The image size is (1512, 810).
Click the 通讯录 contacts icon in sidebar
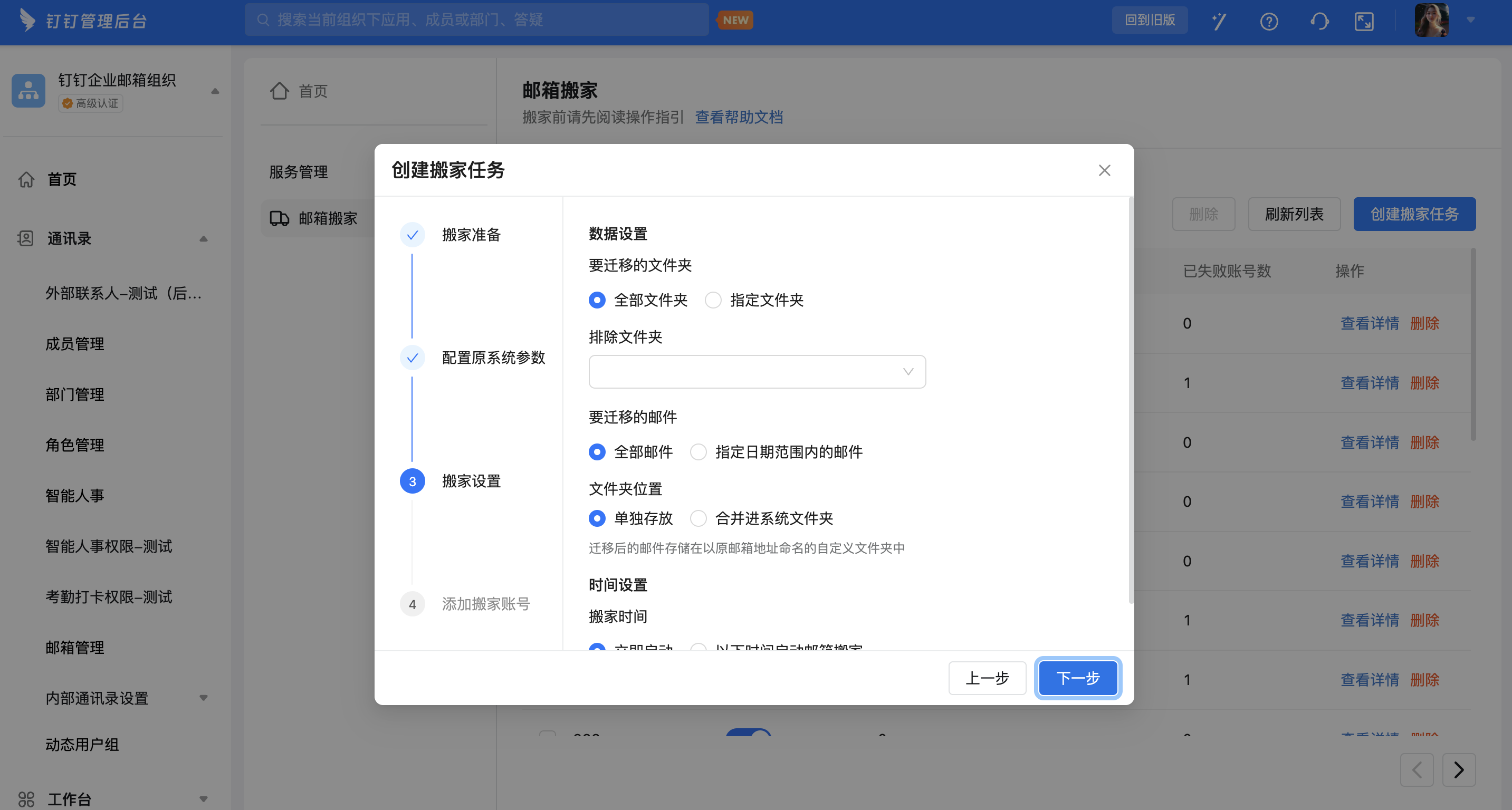(x=26, y=238)
